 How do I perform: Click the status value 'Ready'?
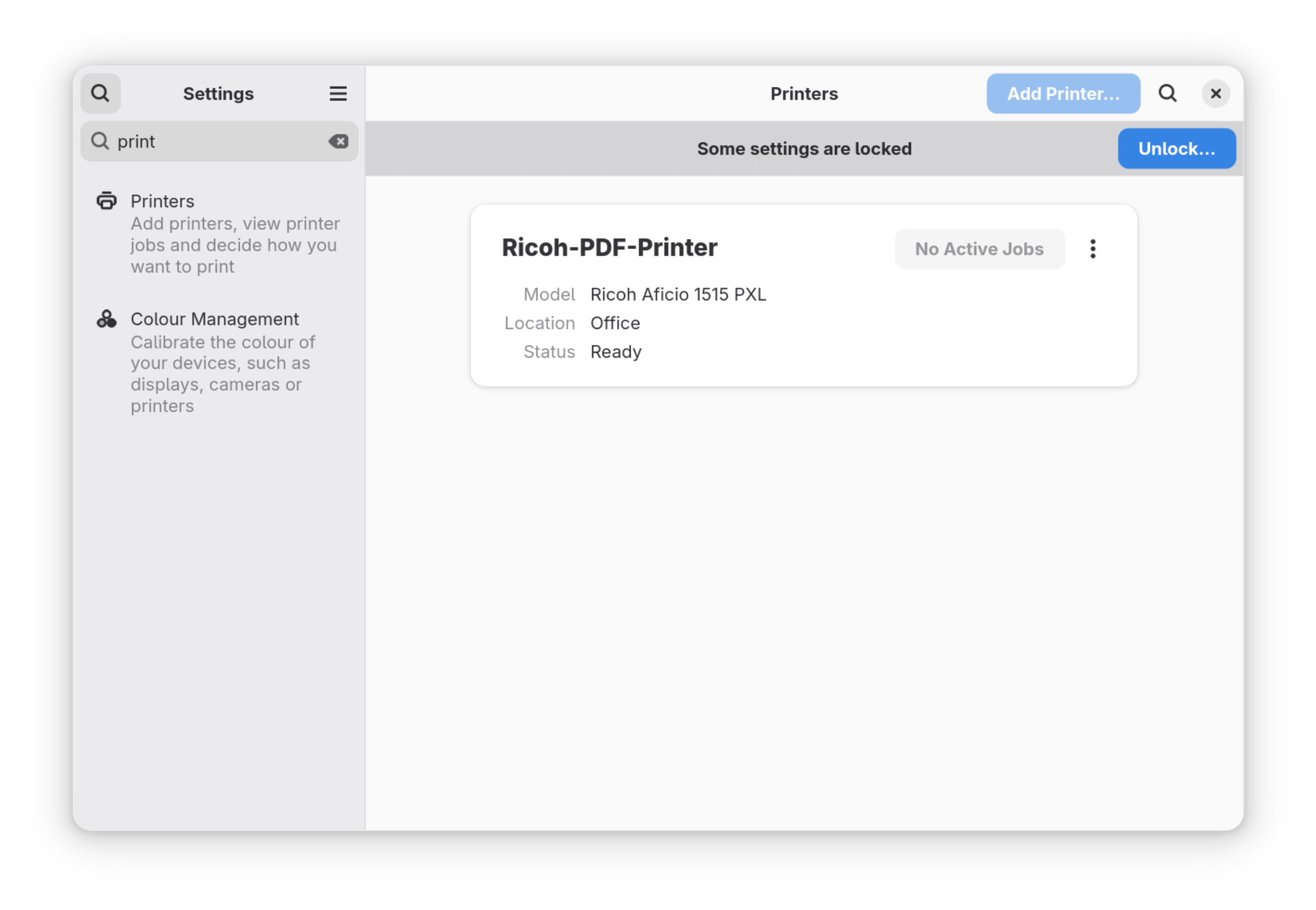(x=616, y=352)
